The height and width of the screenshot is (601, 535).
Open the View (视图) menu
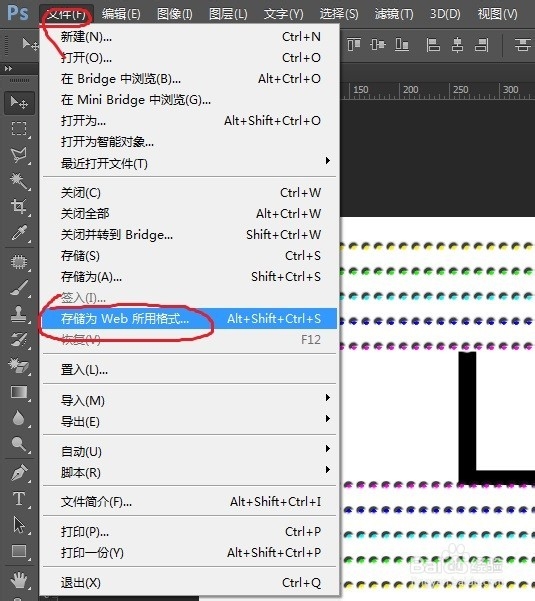(497, 14)
